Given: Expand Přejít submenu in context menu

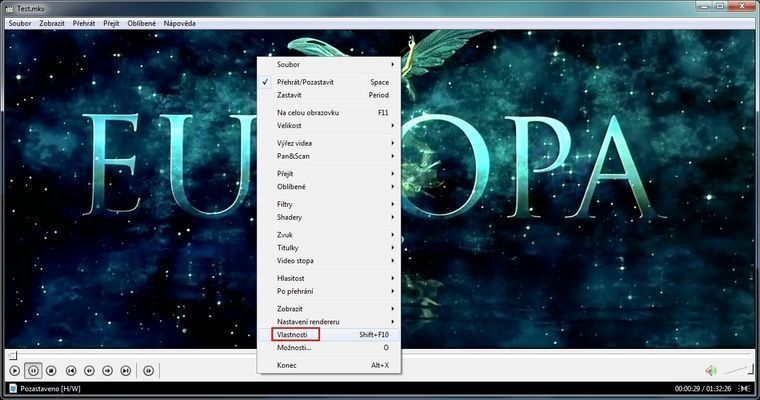Looking at the screenshot, I should click(329, 174).
